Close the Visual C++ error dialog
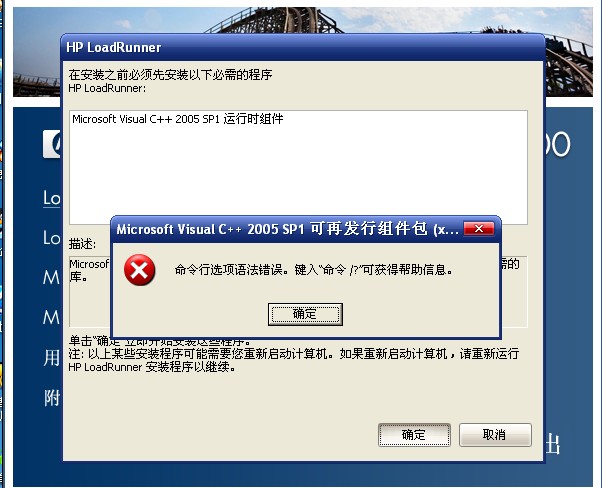The image size is (602, 488). (x=479, y=229)
